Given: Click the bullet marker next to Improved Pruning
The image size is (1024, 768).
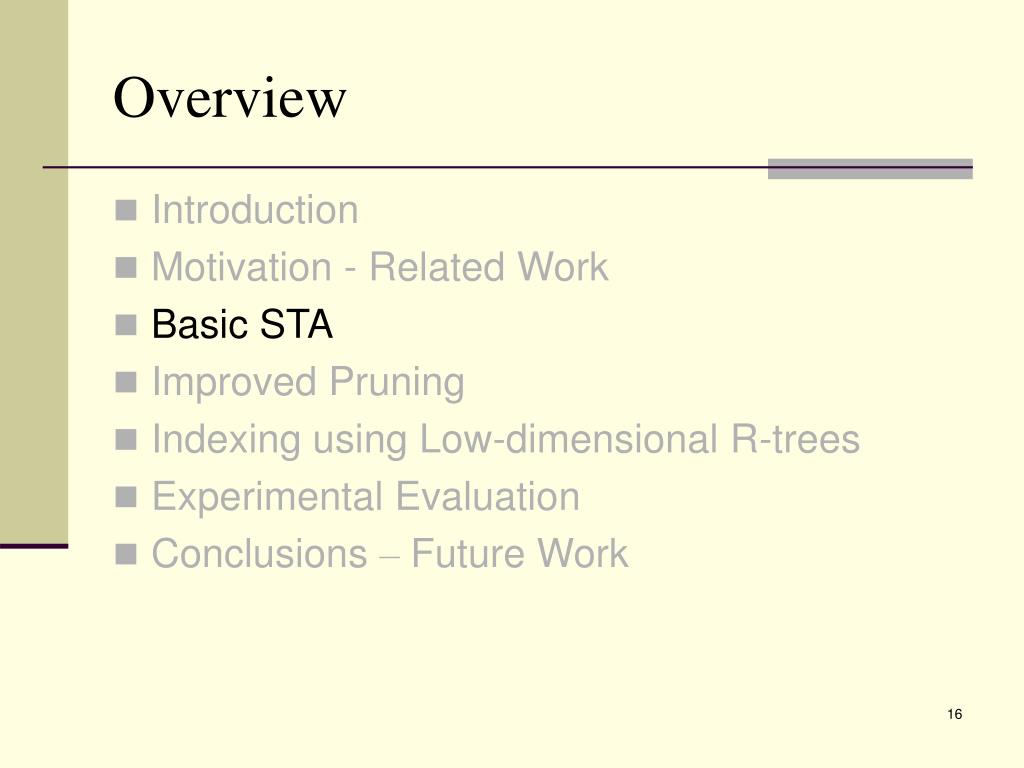Looking at the screenshot, I should point(125,383).
